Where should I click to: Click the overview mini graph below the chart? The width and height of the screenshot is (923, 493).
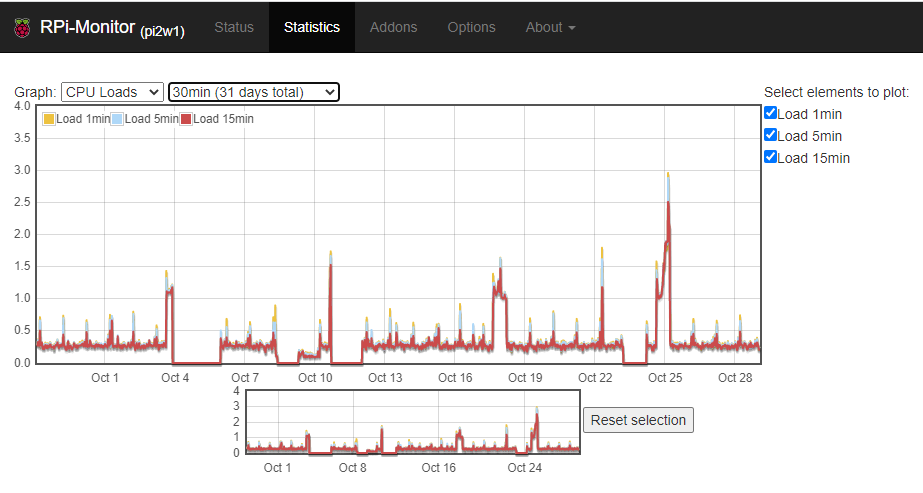click(412, 423)
